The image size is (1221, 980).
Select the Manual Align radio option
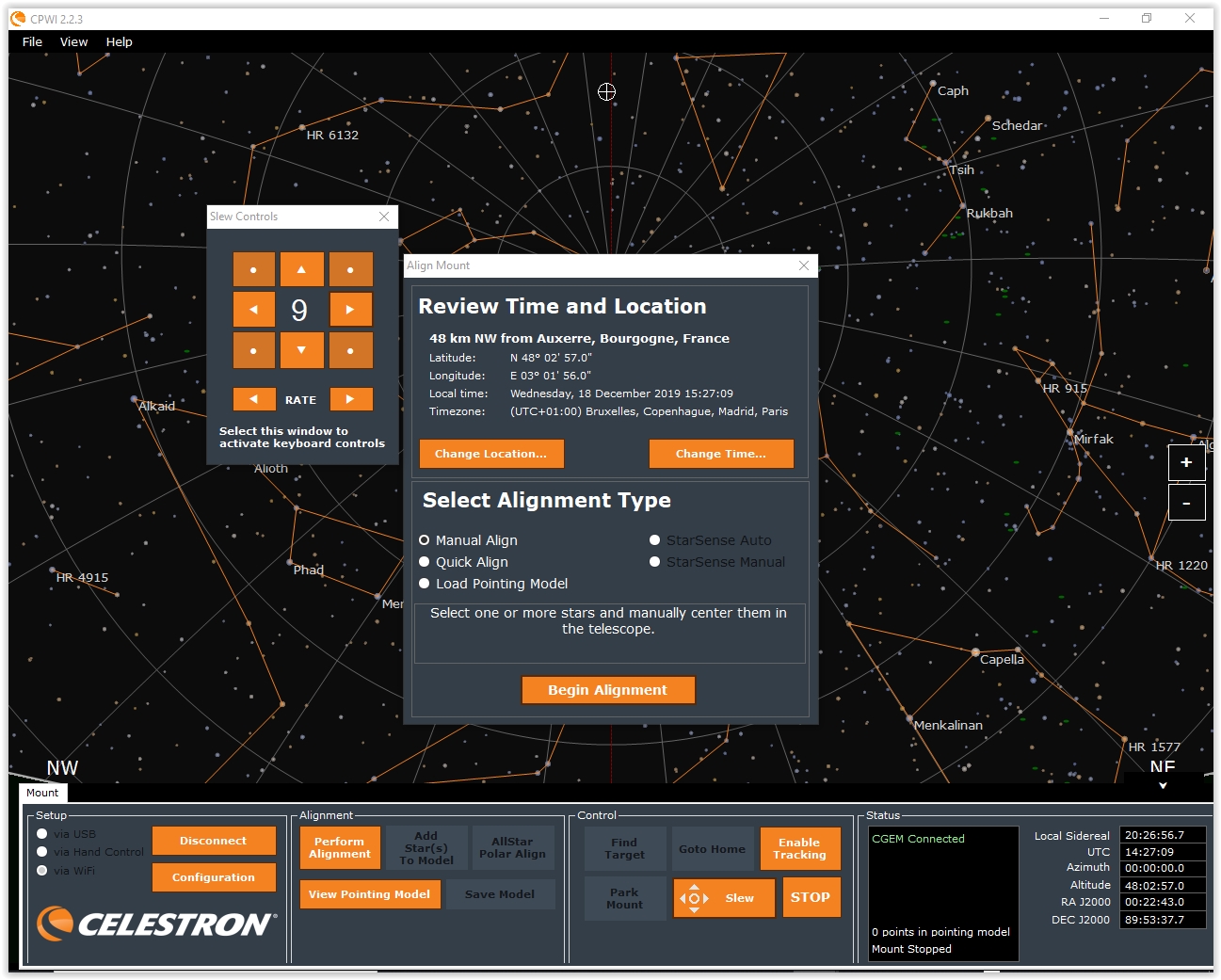coord(425,540)
